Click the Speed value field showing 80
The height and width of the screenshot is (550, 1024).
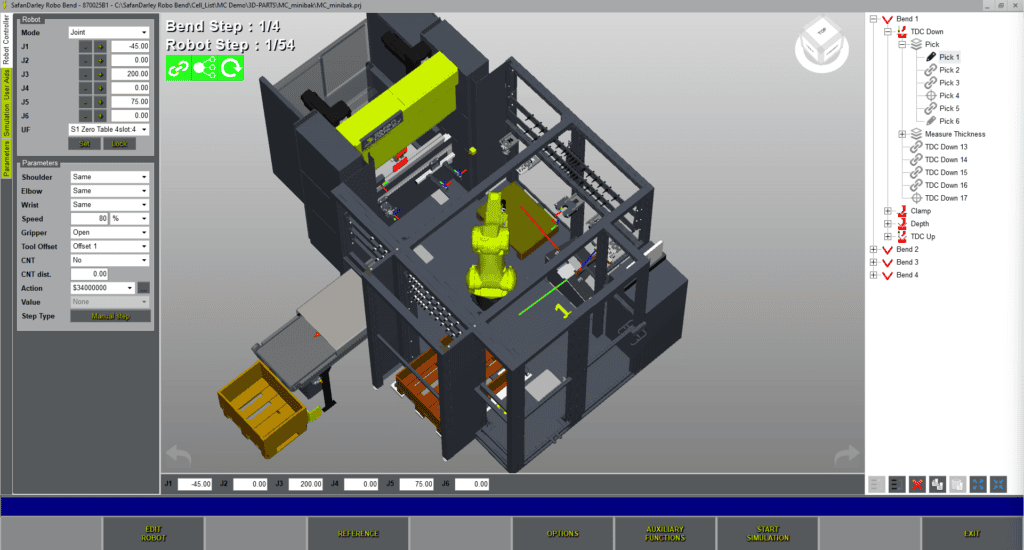tap(89, 219)
